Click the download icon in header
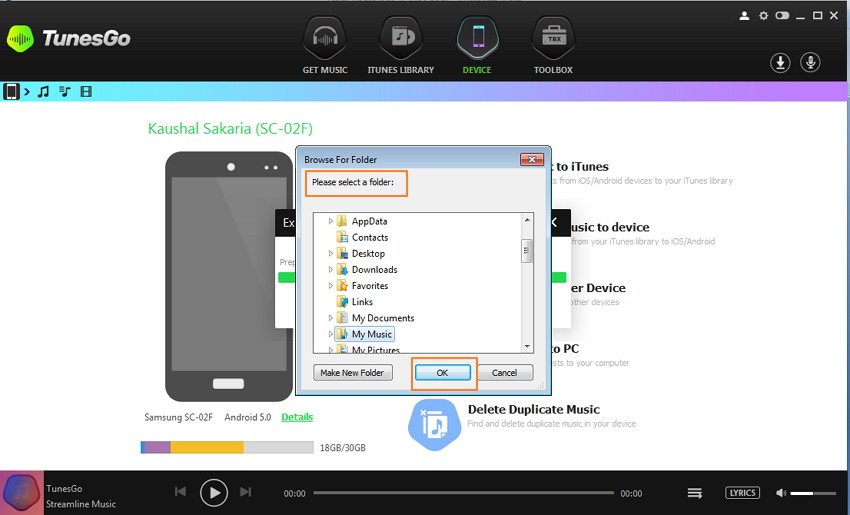Viewport: 850px width, 515px height. [780, 63]
